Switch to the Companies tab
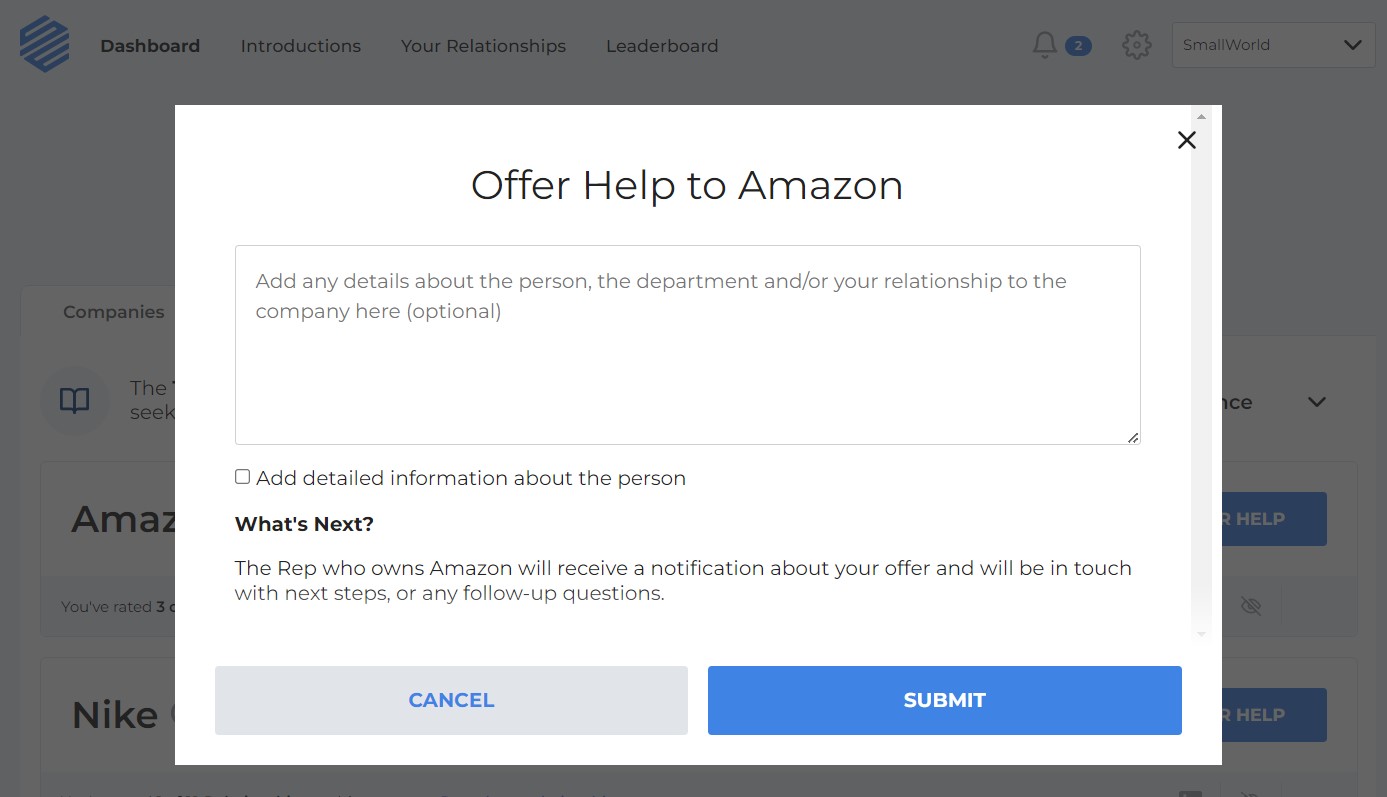This screenshot has height=797, width=1387. 113,311
